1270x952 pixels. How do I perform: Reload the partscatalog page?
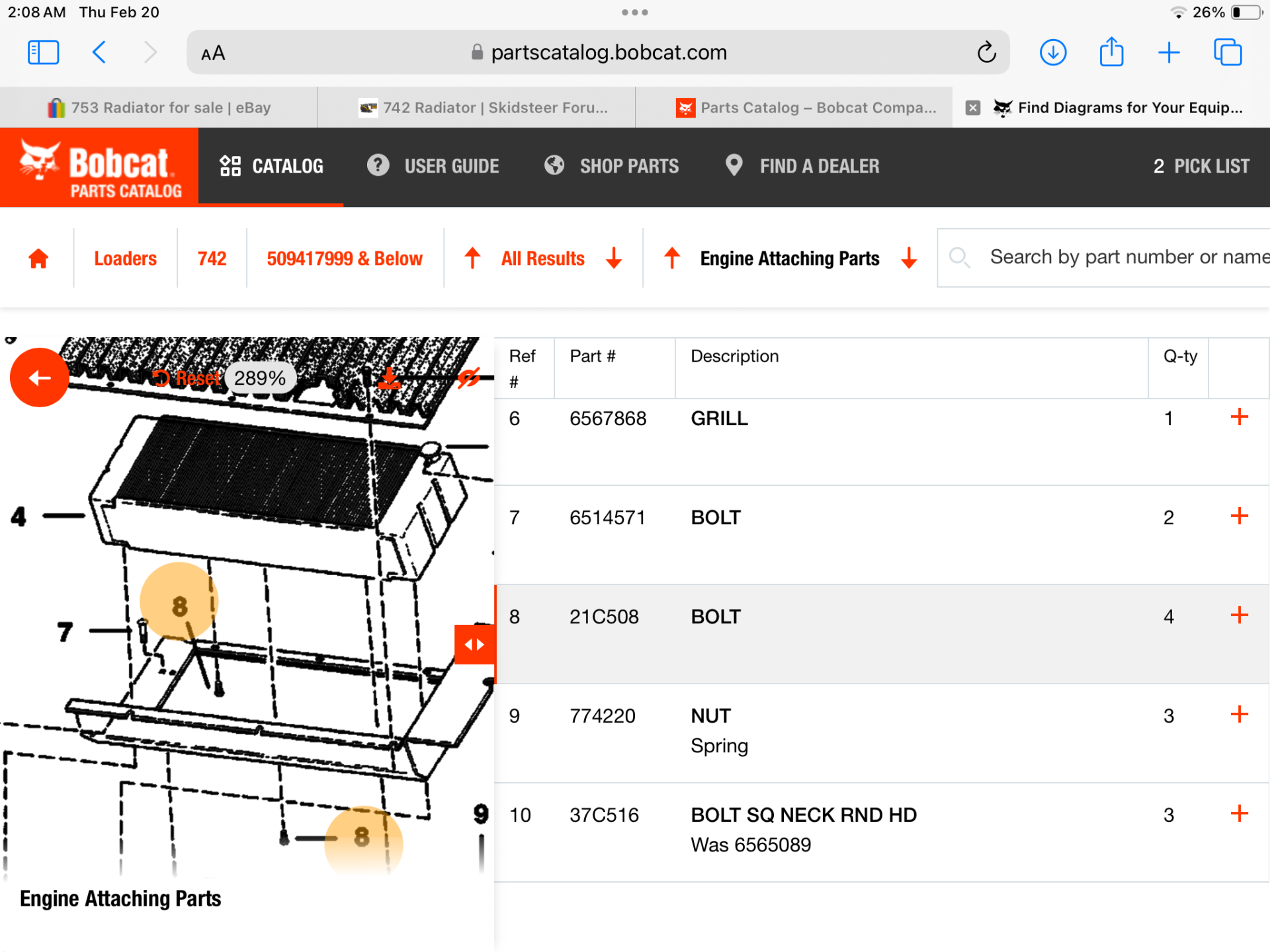pos(986,52)
